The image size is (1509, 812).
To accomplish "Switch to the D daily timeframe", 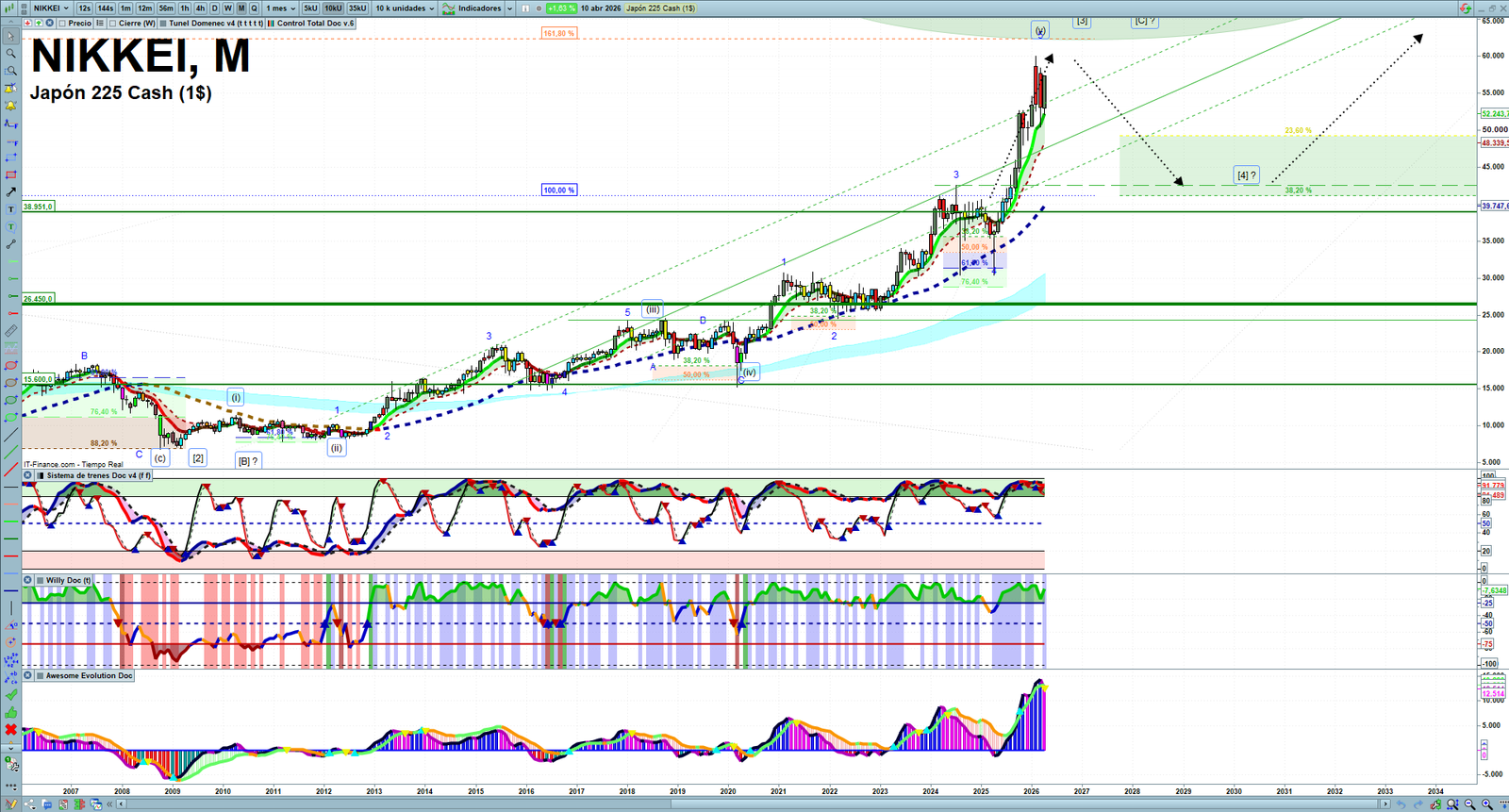I will (x=214, y=8).
